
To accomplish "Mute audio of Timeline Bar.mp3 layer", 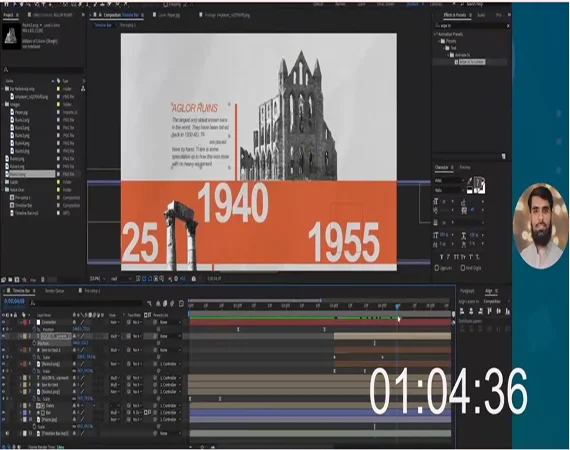I will (x=8, y=433).
